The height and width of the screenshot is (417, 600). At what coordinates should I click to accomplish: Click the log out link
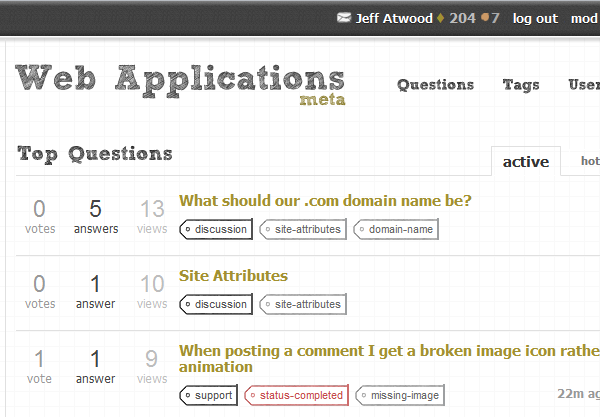coord(535,18)
